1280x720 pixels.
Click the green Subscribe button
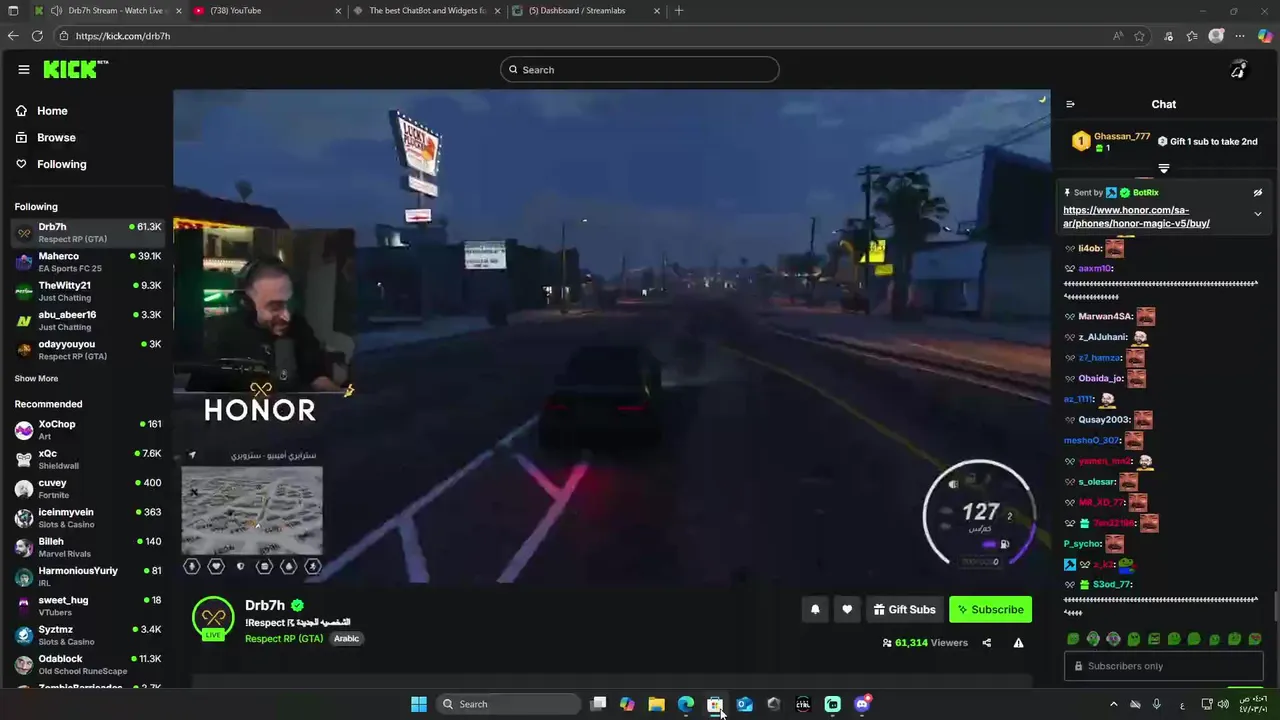pyautogui.click(x=990, y=609)
